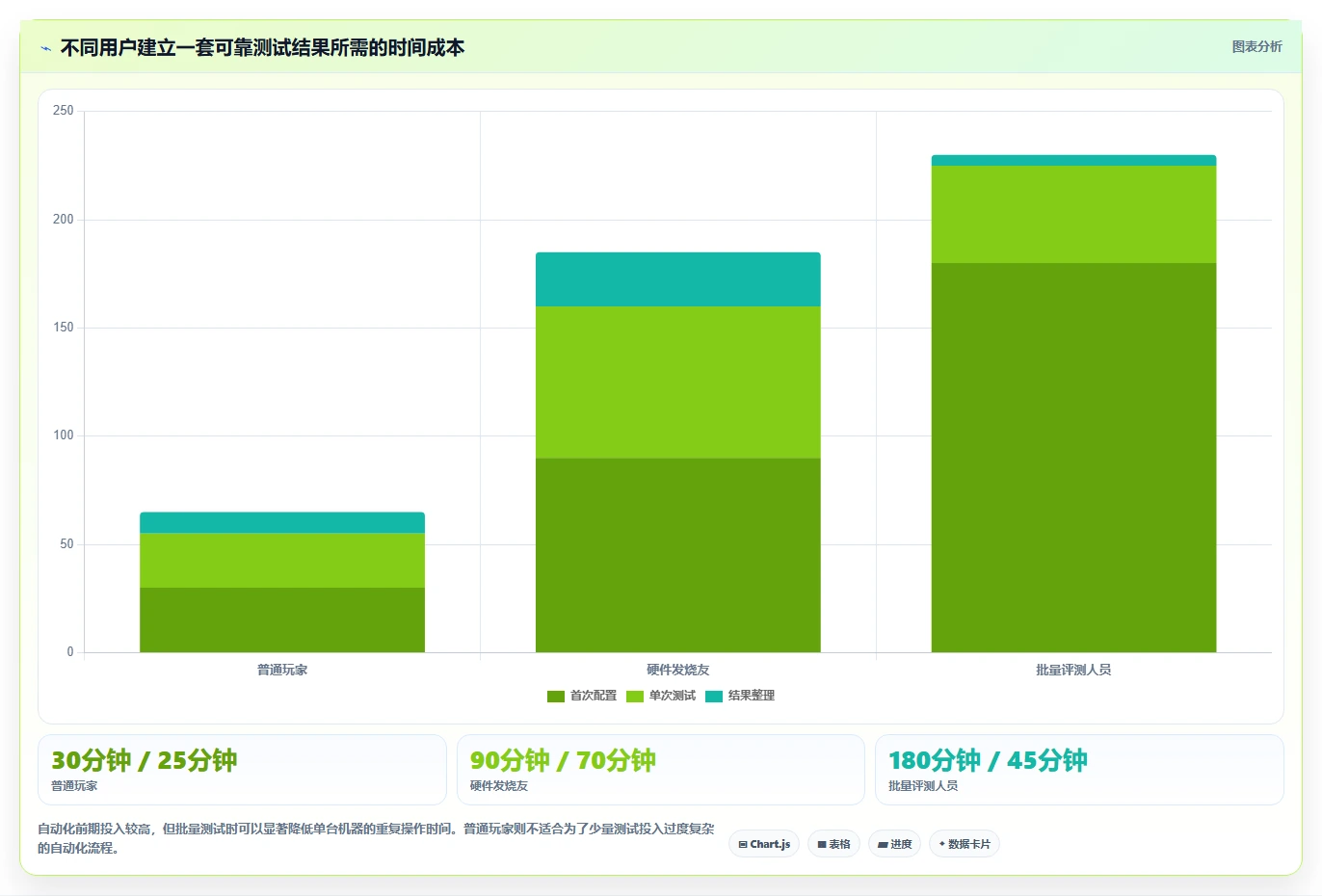Image resolution: width=1322 pixels, height=896 pixels.
Task: Click the description text starting 自动化前期投入较高
Action: click(x=376, y=838)
